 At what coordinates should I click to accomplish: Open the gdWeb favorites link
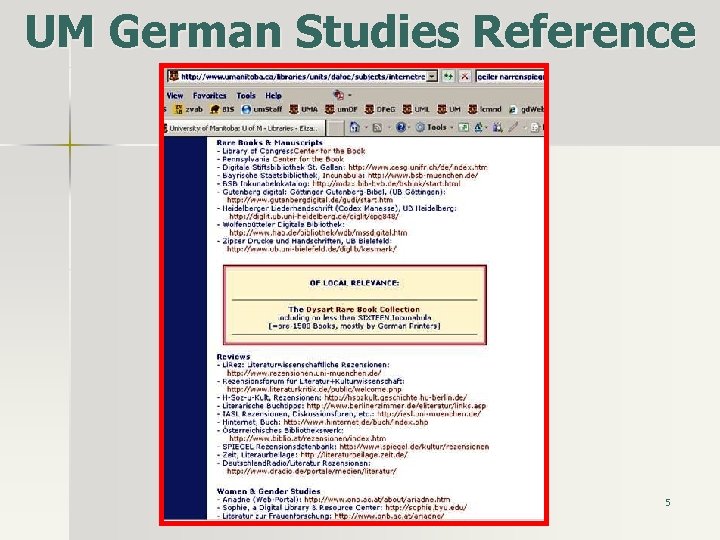[x=526, y=109]
